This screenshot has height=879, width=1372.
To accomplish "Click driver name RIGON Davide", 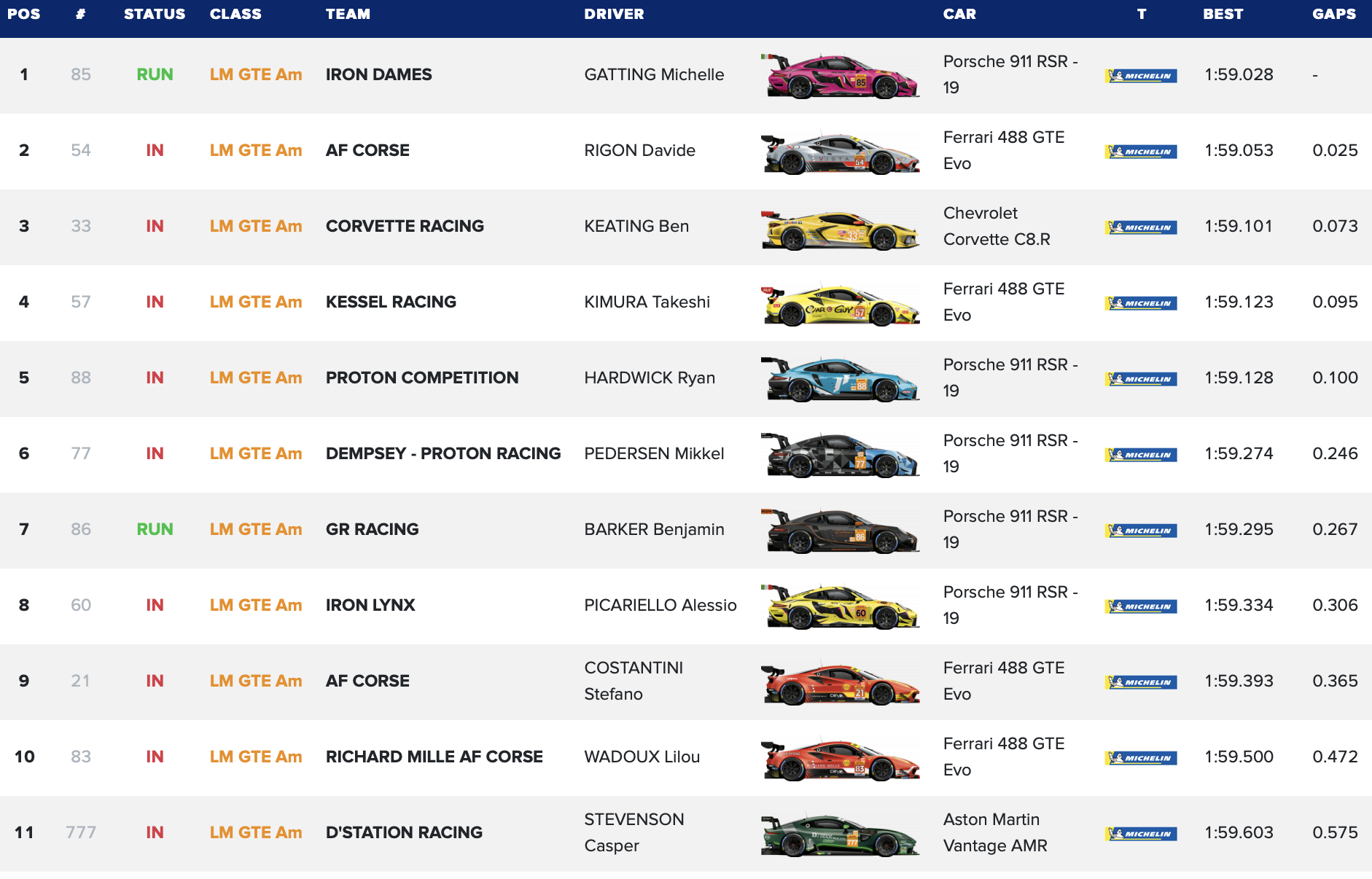I will 639,150.
